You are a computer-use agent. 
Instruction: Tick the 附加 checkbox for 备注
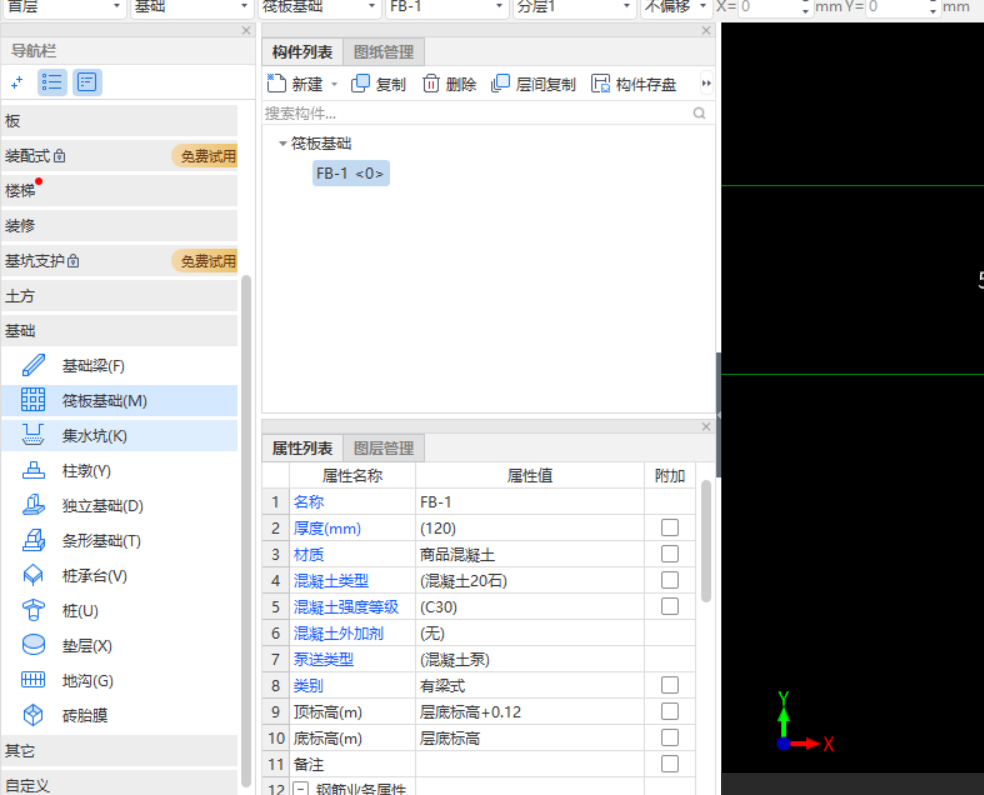[670, 764]
